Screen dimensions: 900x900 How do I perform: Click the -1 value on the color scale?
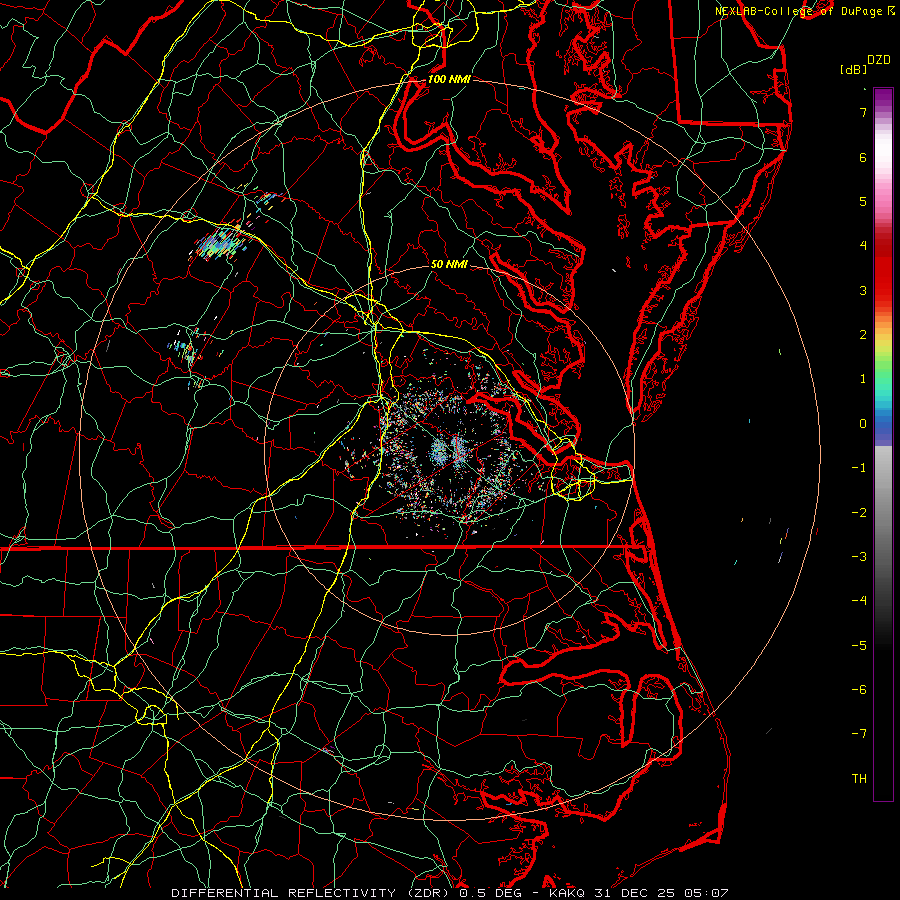coord(859,468)
